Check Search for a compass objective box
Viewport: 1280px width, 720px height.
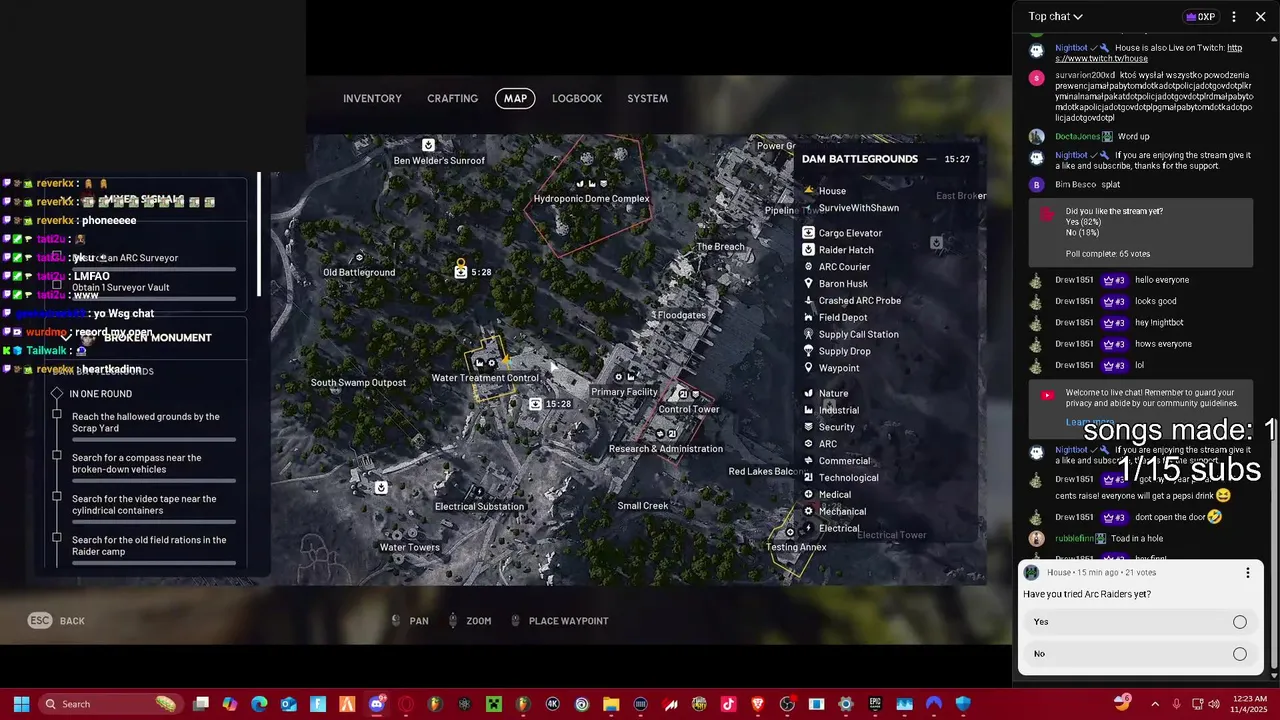pyautogui.click(x=57, y=456)
